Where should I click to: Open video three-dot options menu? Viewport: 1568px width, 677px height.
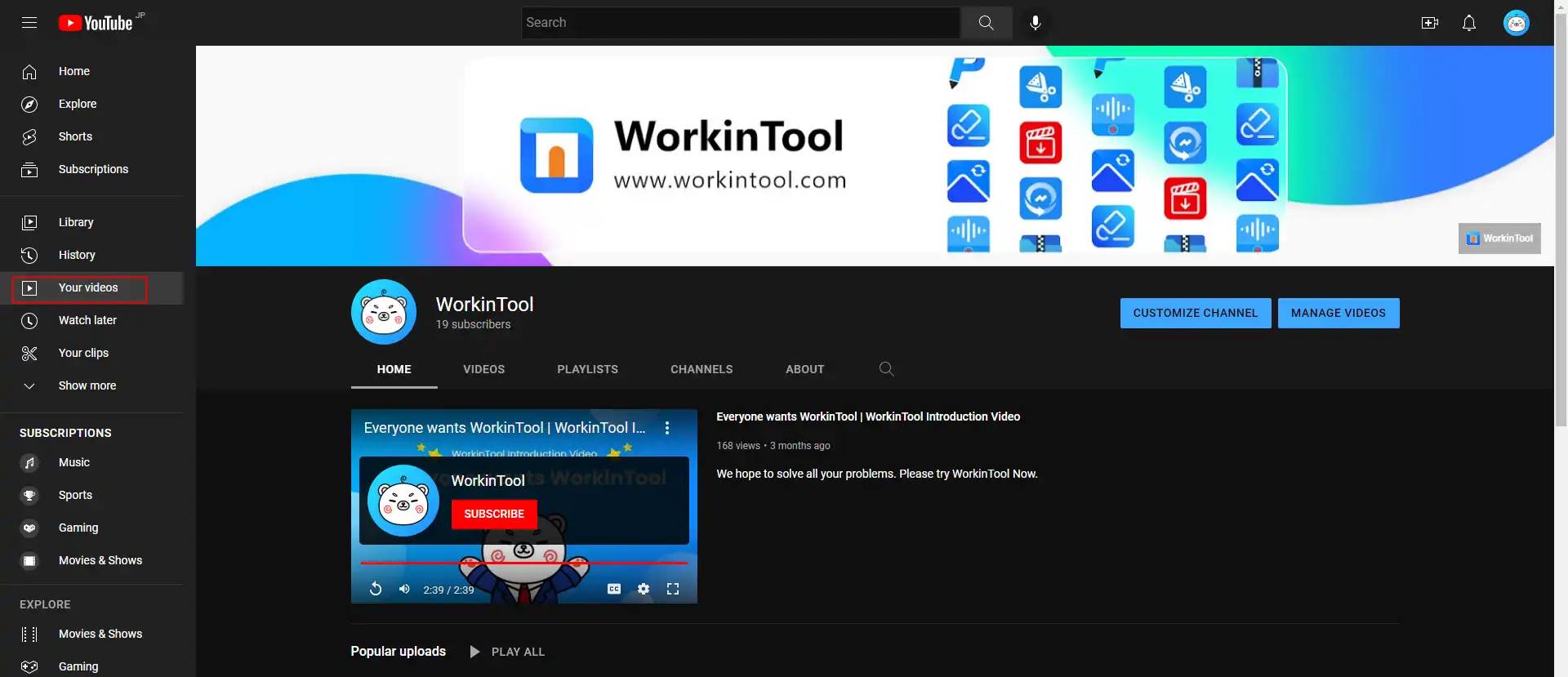click(x=667, y=428)
